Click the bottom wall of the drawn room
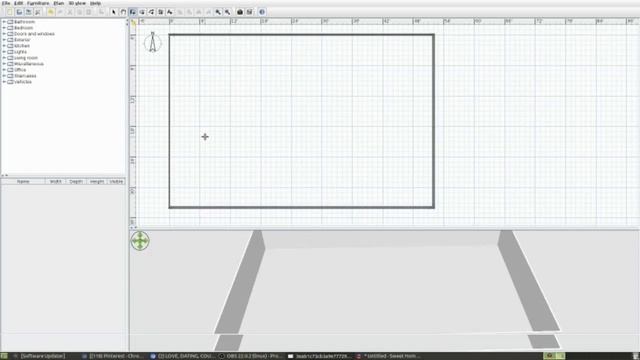 coord(302,207)
